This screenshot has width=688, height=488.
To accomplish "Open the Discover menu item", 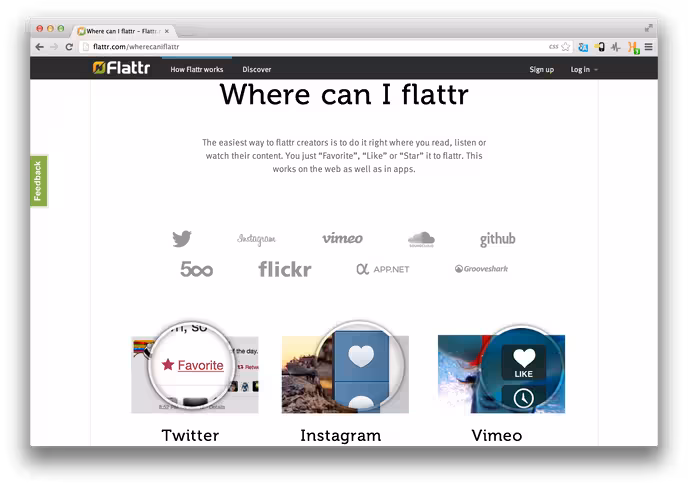I will pos(257,69).
